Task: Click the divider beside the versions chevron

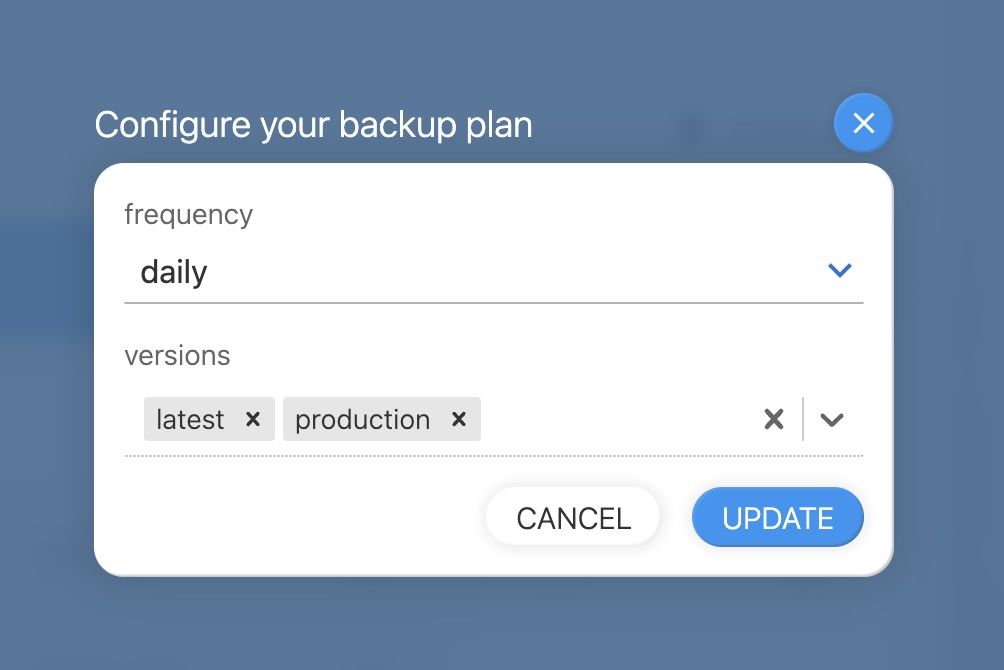Action: point(803,419)
